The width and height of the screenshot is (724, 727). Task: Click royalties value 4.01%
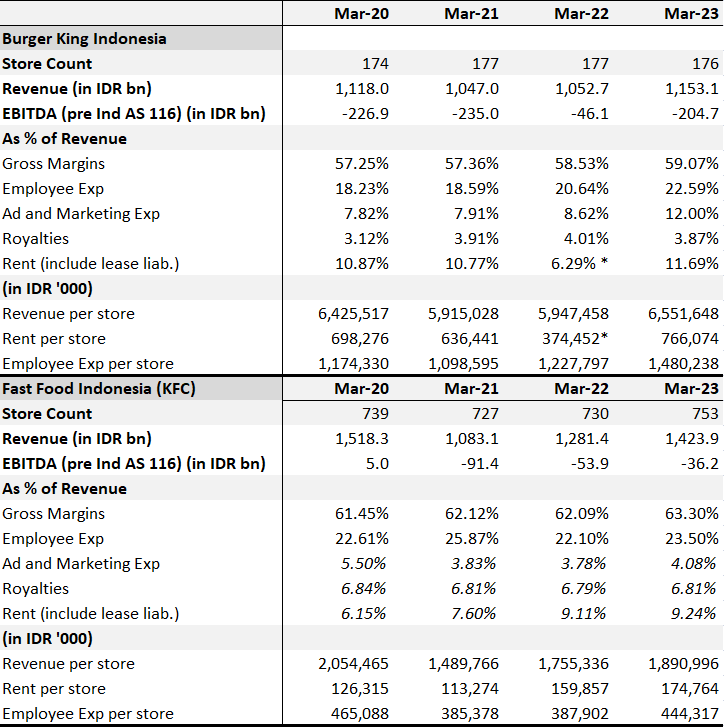pyautogui.click(x=586, y=239)
